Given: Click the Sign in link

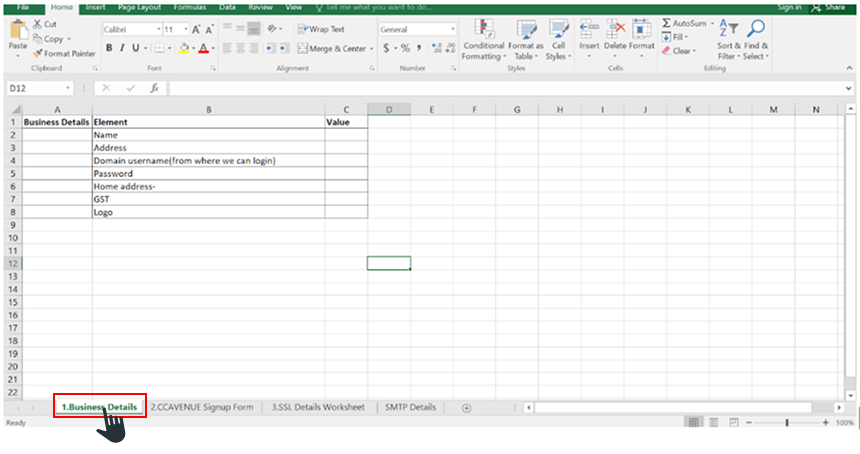Looking at the screenshot, I should point(789,7).
